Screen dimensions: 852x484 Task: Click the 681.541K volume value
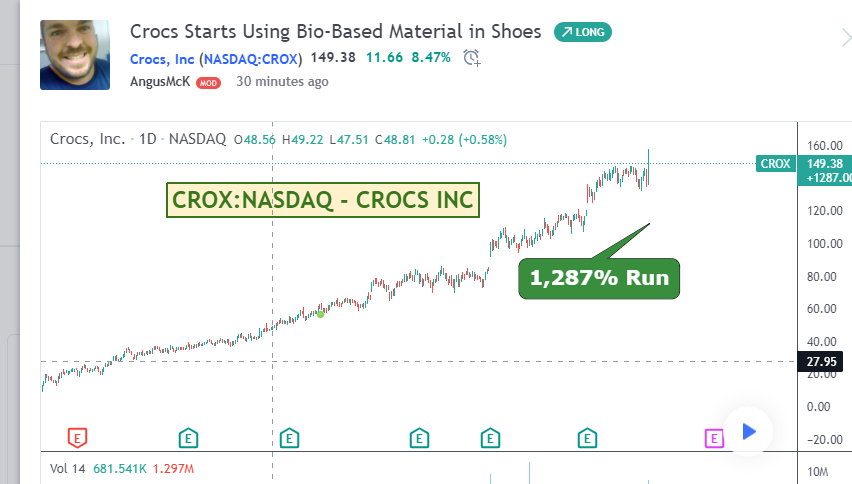pyautogui.click(x=120, y=469)
